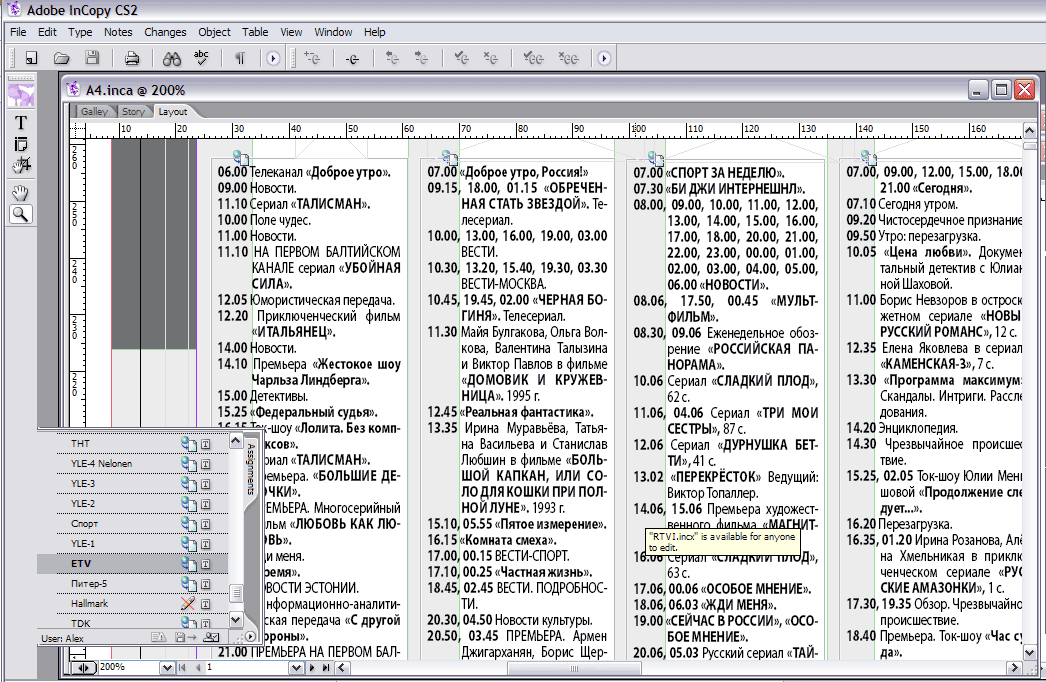Accept the current change

tap(462, 59)
